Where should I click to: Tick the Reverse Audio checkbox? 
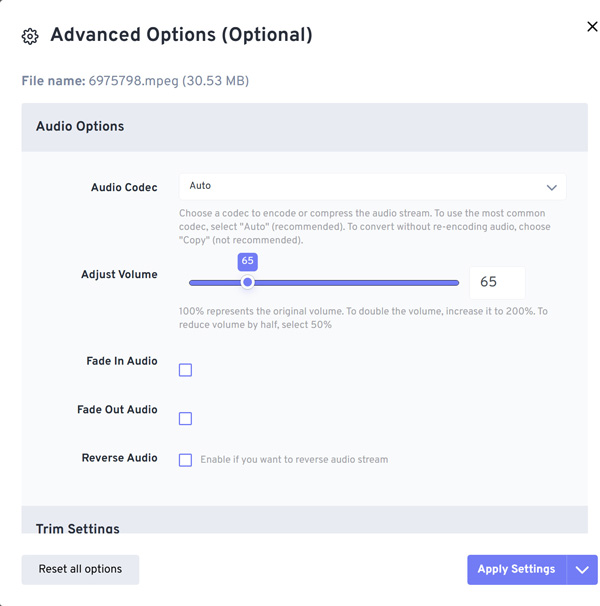[x=185, y=460]
